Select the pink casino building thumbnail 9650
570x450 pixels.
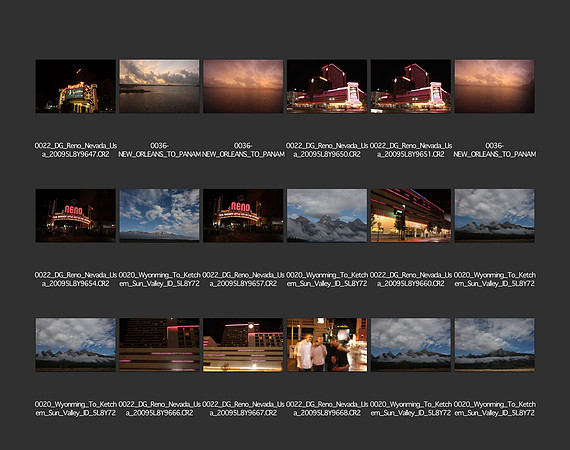327,86
